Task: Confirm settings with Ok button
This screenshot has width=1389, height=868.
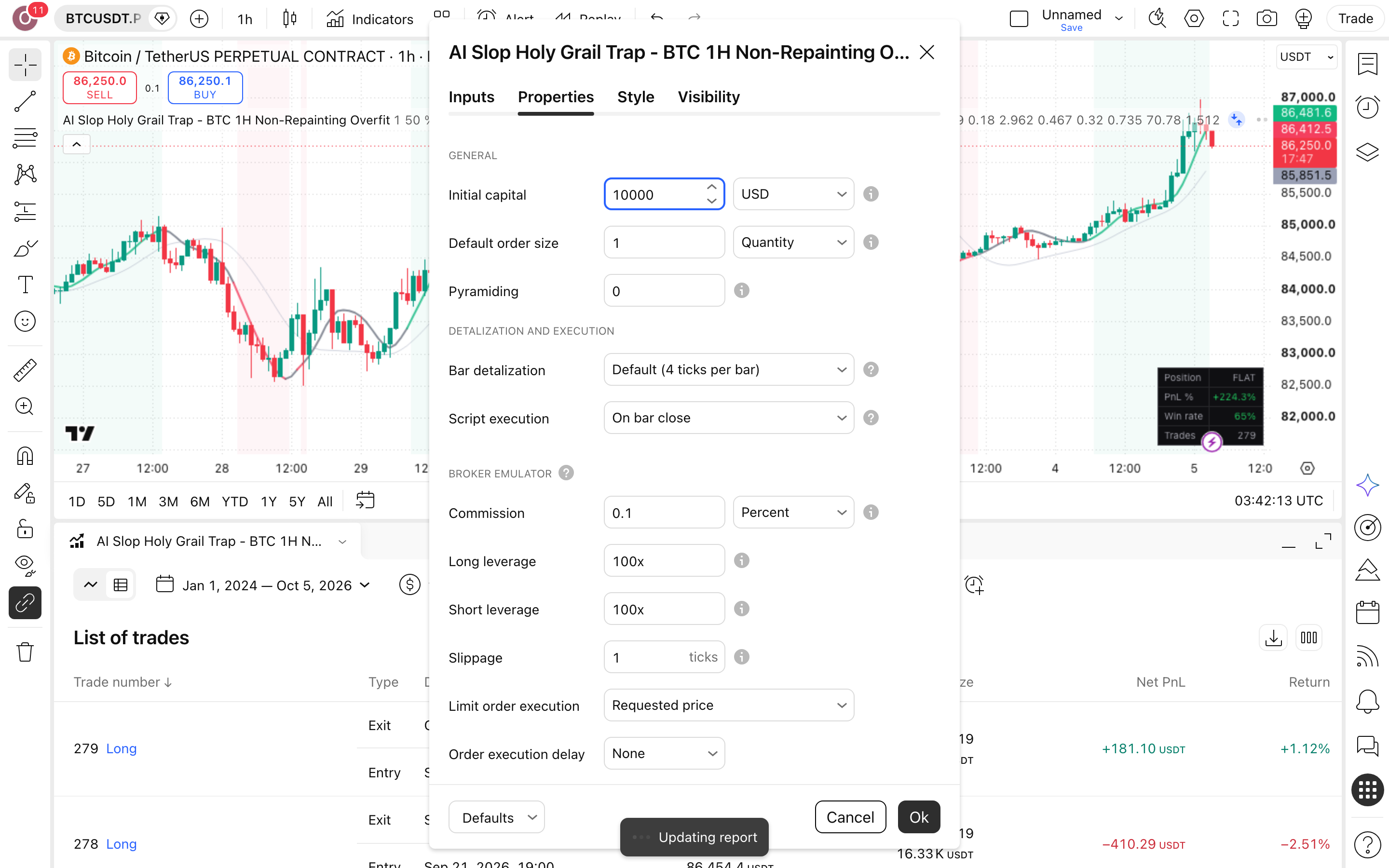Action: tap(918, 817)
